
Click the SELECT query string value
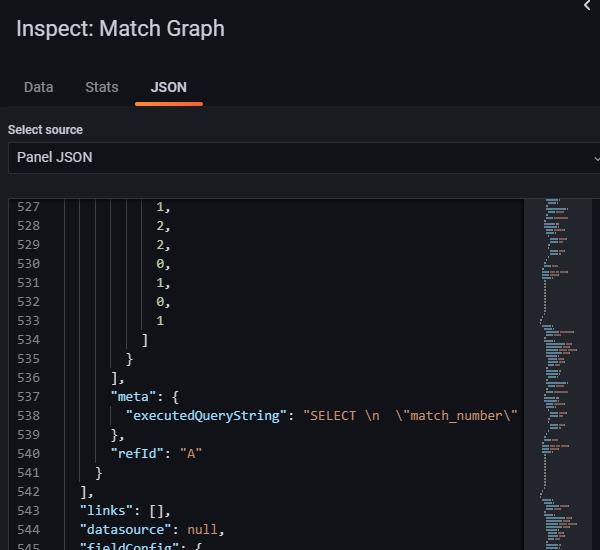tap(410, 416)
